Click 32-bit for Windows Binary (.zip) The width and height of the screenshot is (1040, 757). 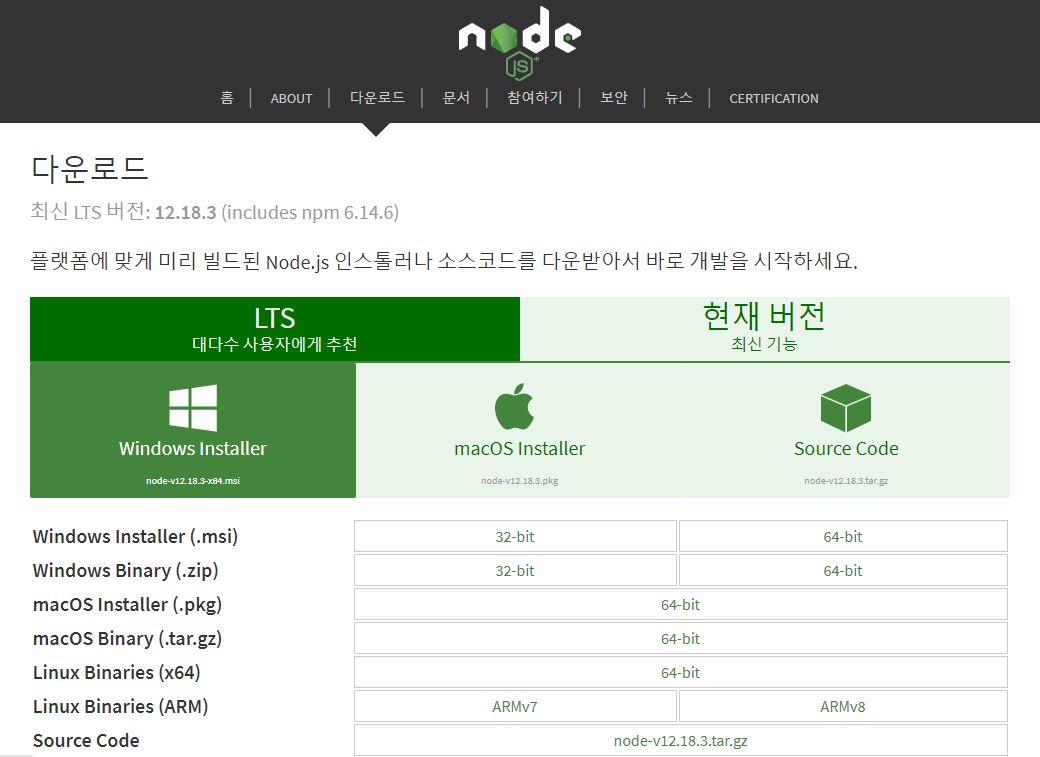point(515,571)
